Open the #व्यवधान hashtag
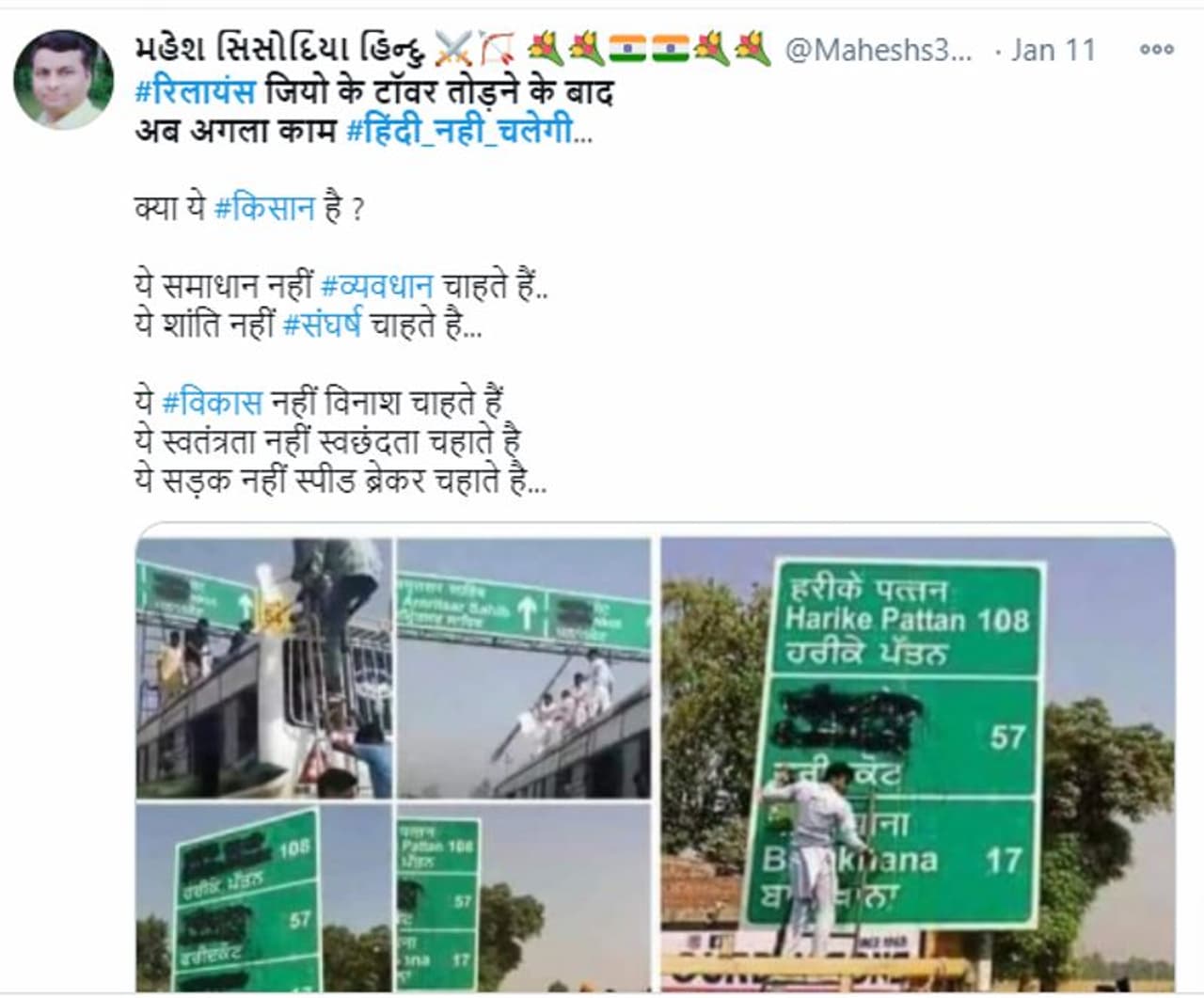Viewport: 1204px width, 998px height. (377, 286)
